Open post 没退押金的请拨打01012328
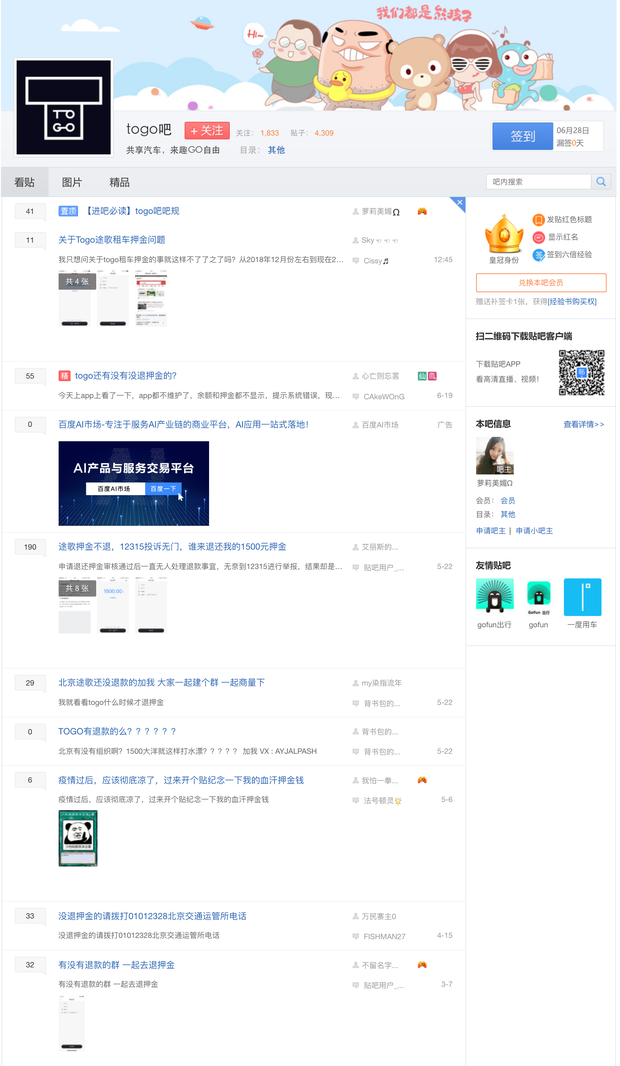Image resolution: width=620 pixels, height=1066 pixels. click(x=152, y=916)
